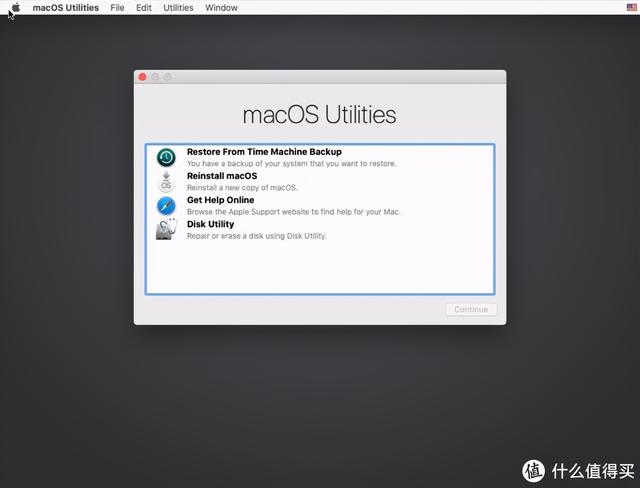Click 'Repair or erase a disk' description

tap(257, 236)
